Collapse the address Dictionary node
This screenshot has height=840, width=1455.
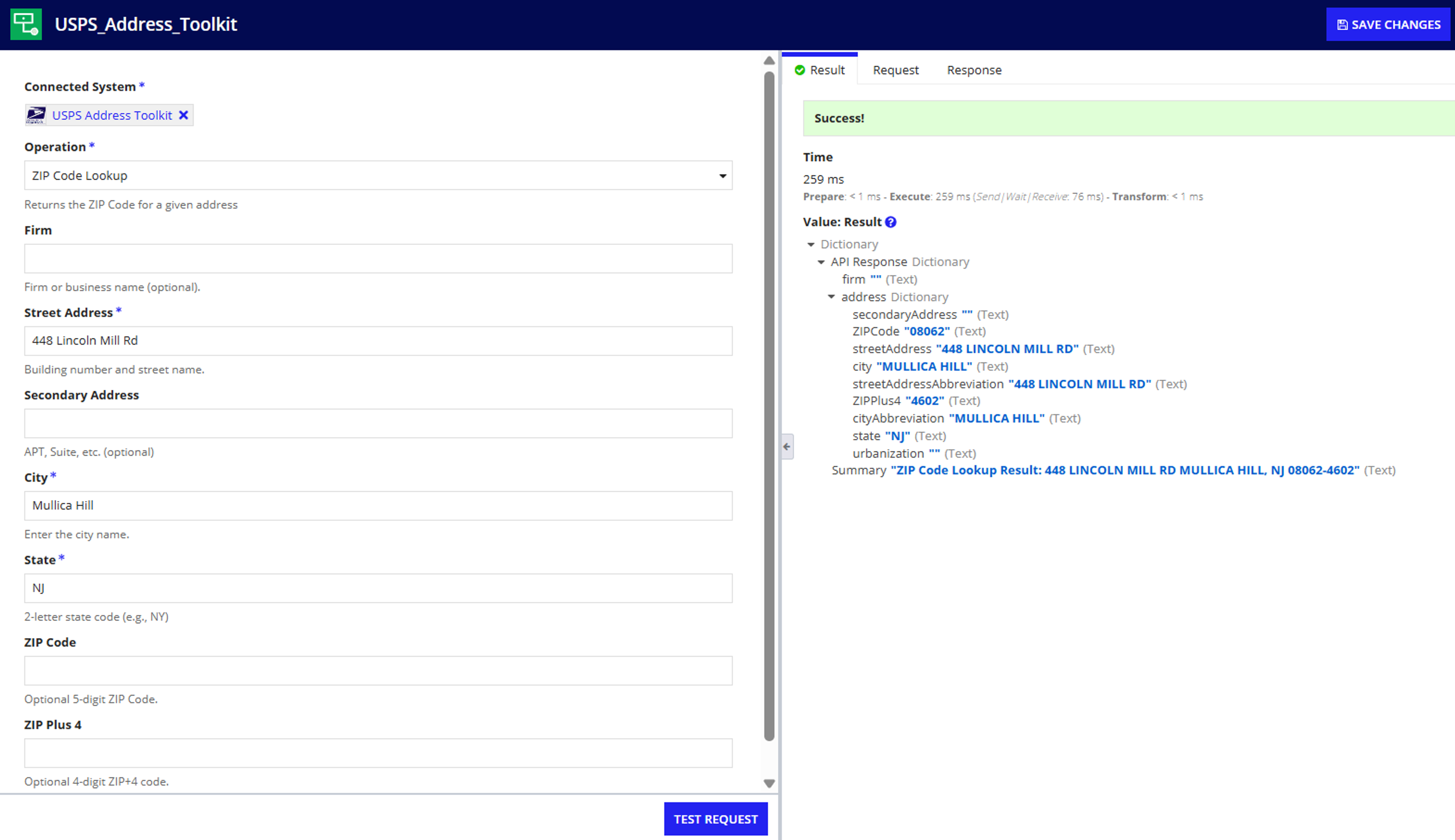831,297
